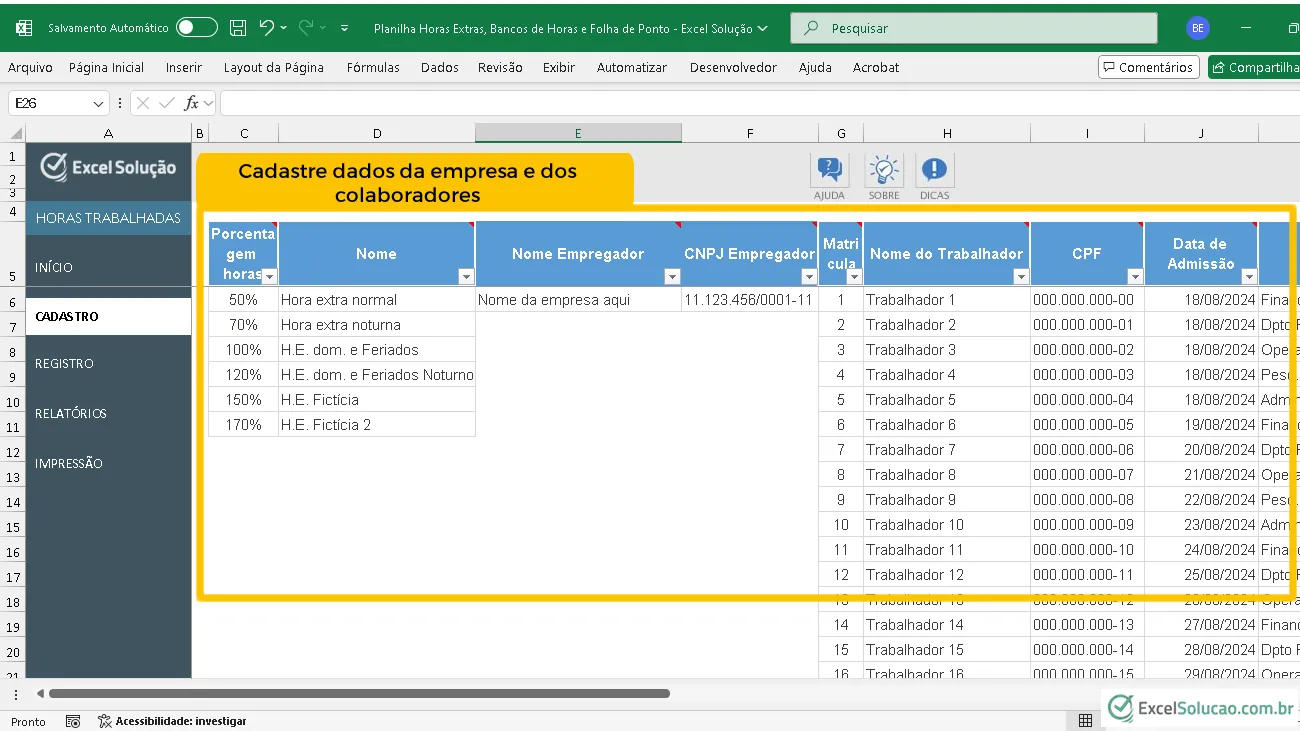The height and width of the screenshot is (731, 1300).
Task: Click the insert function fx icon
Action: pyautogui.click(x=192, y=103)
